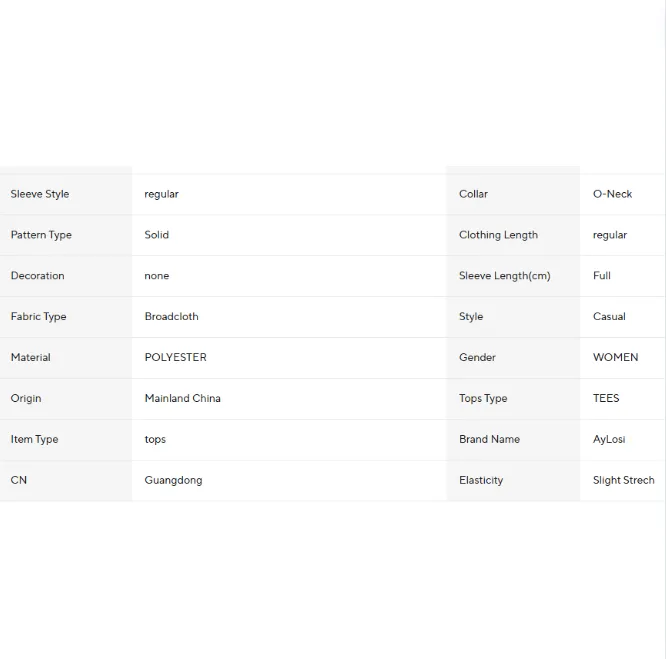Select the CN label cell

coord(66,481)
